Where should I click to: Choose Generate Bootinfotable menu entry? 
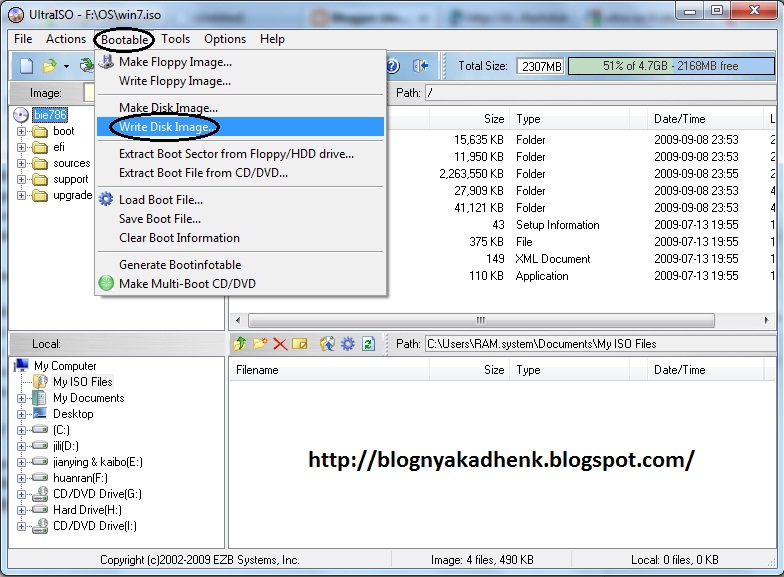pyautogui.click(x=240, y=264)
